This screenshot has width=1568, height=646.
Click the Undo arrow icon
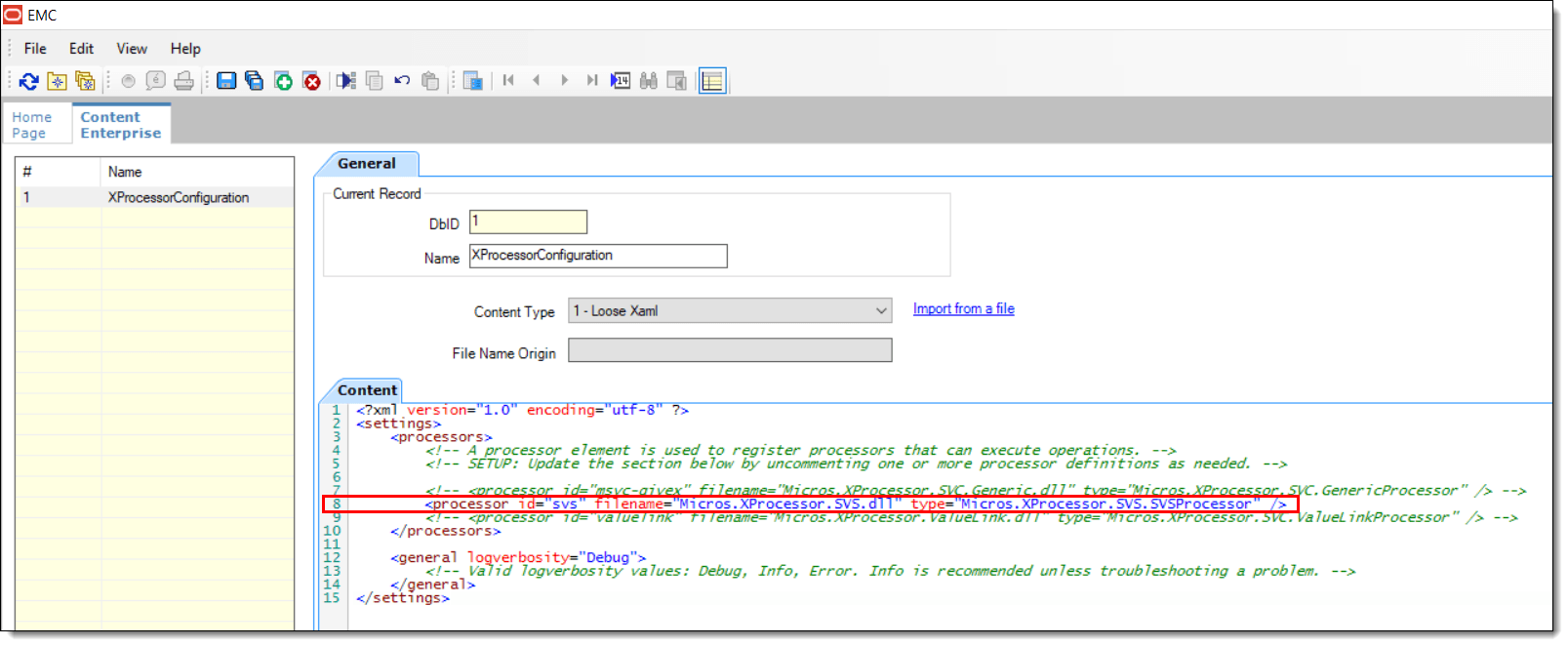coord(402,81)
